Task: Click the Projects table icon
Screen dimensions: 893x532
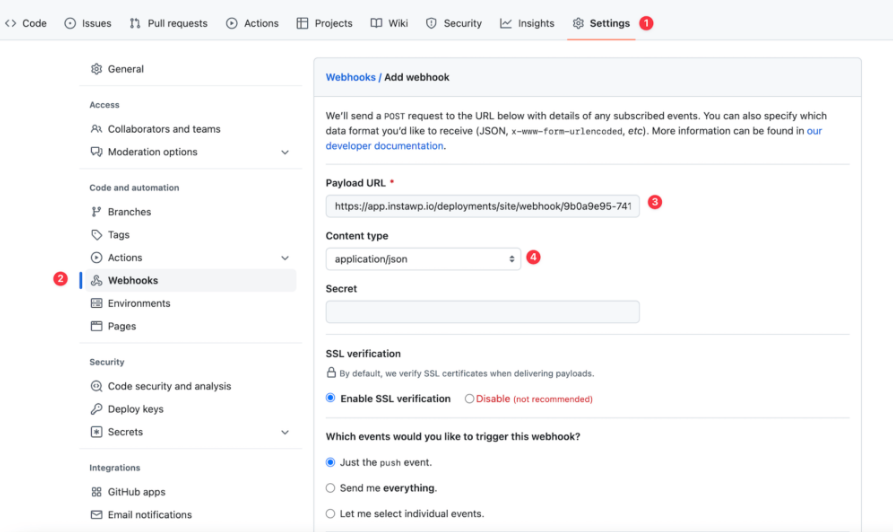Action: coord(302,23)
